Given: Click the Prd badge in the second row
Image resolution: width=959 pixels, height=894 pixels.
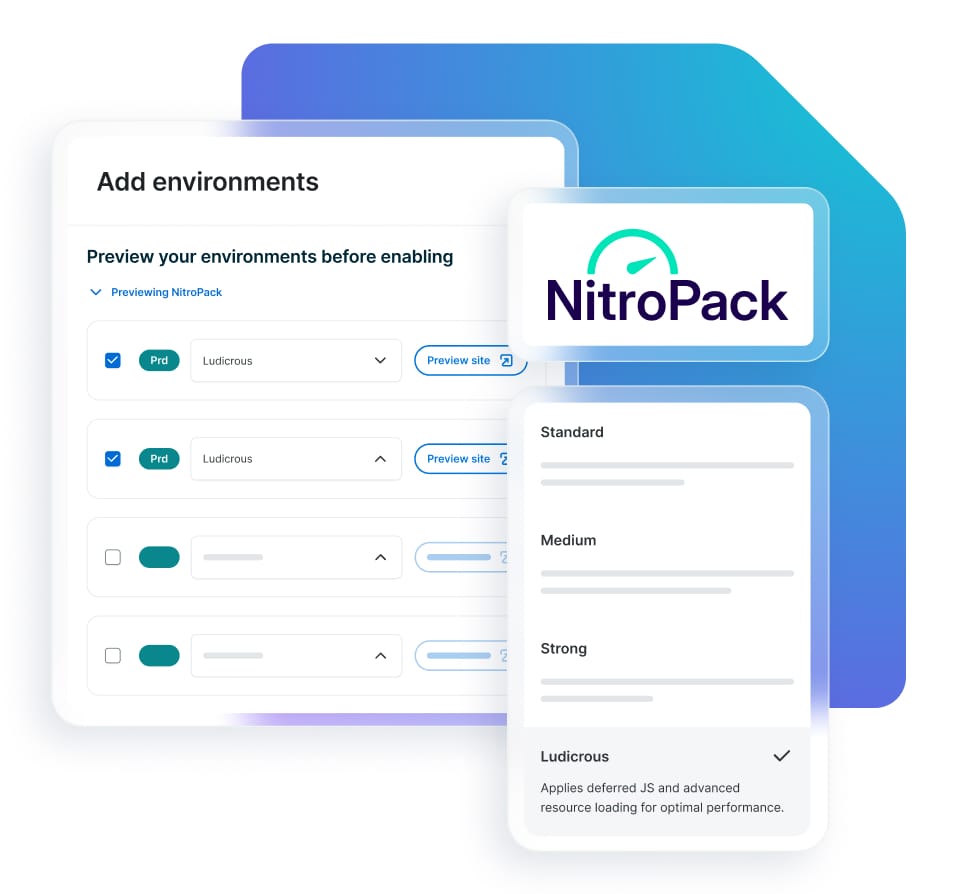Looking at the screenshot, I should pyautogui.click(x=158, y=458).
